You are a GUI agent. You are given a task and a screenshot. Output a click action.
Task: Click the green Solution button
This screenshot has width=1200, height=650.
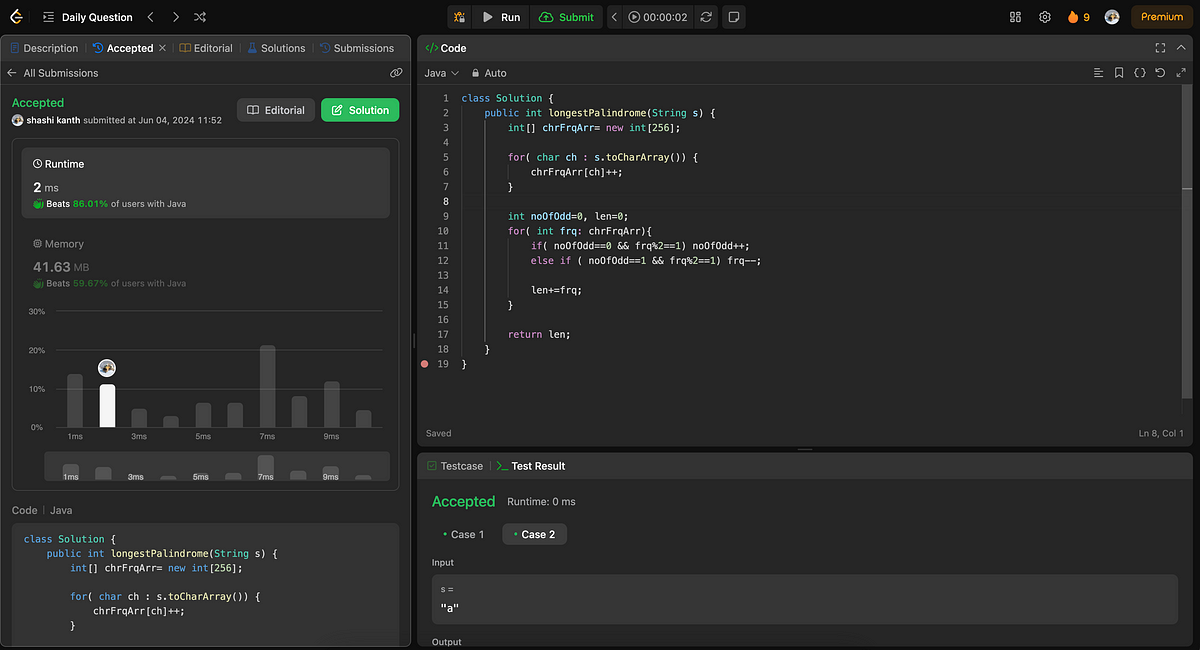pos(360,110)
